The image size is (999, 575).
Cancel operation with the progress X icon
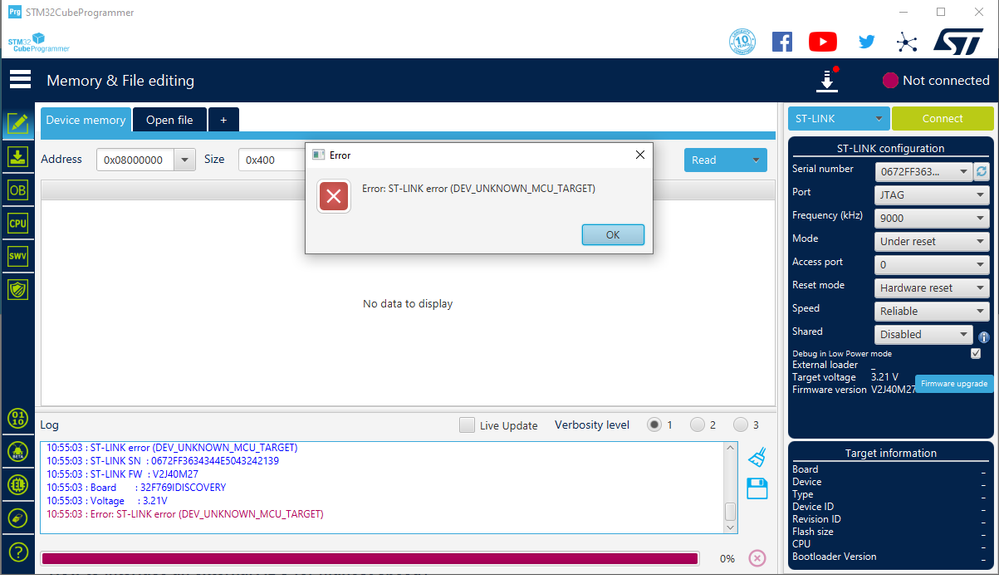[757, 558]
